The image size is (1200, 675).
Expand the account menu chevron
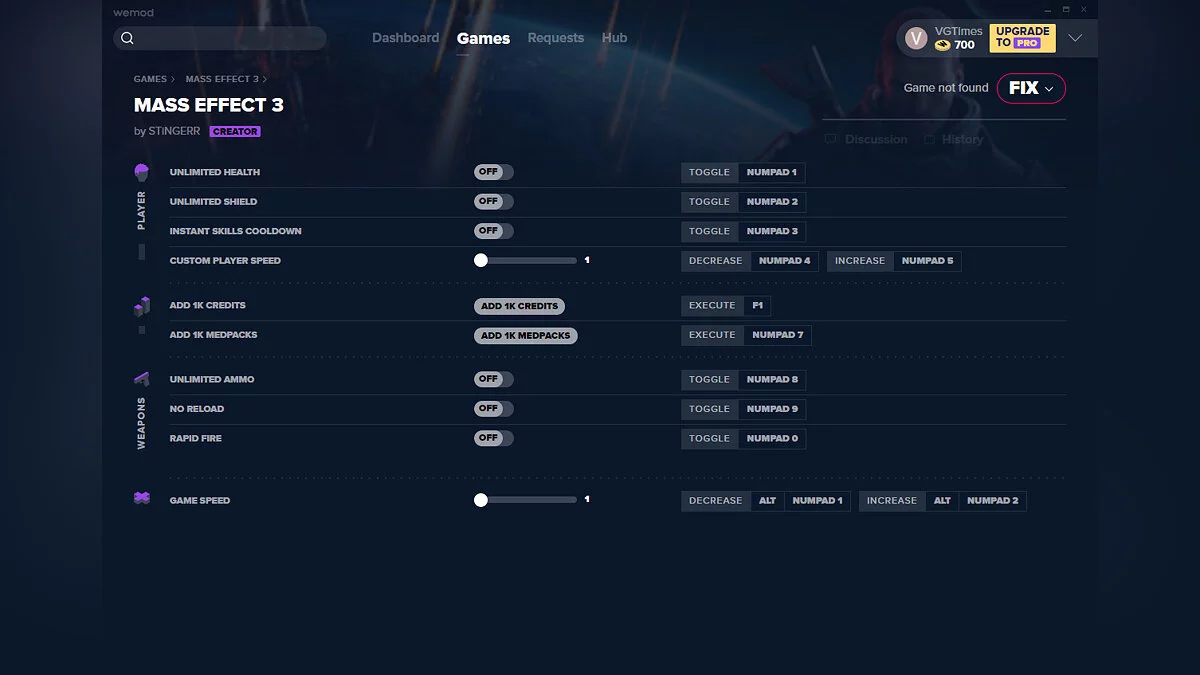pyautogui.click(x=1075, y=38)
